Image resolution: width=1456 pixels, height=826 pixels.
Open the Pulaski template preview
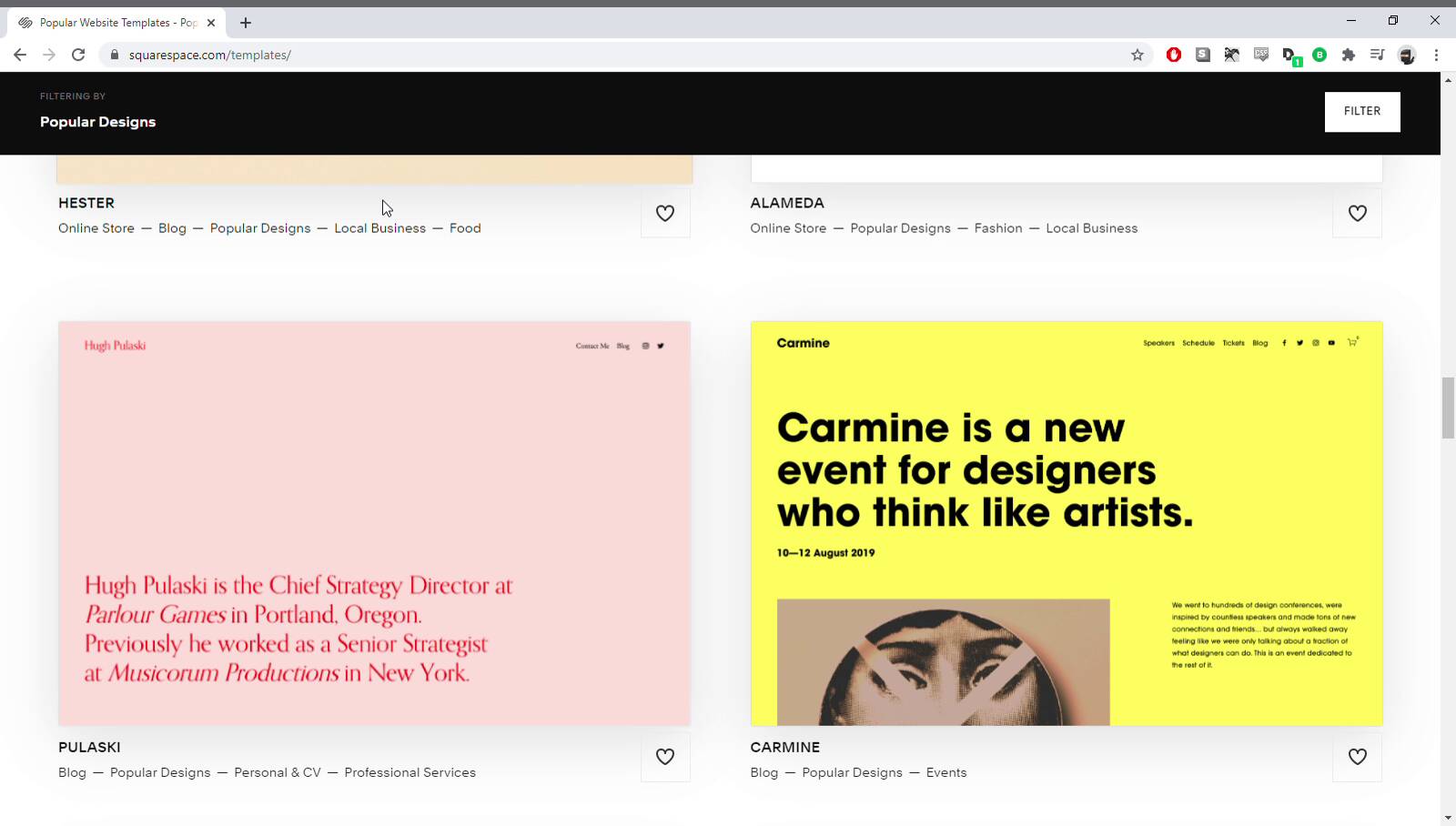click(374, 523)
